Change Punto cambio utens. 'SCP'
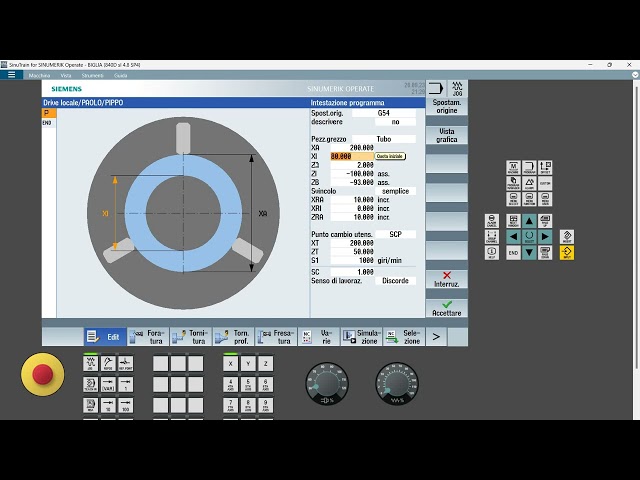Image resolution: width=640 pixels, height=480 pixels. coord(395,234)
